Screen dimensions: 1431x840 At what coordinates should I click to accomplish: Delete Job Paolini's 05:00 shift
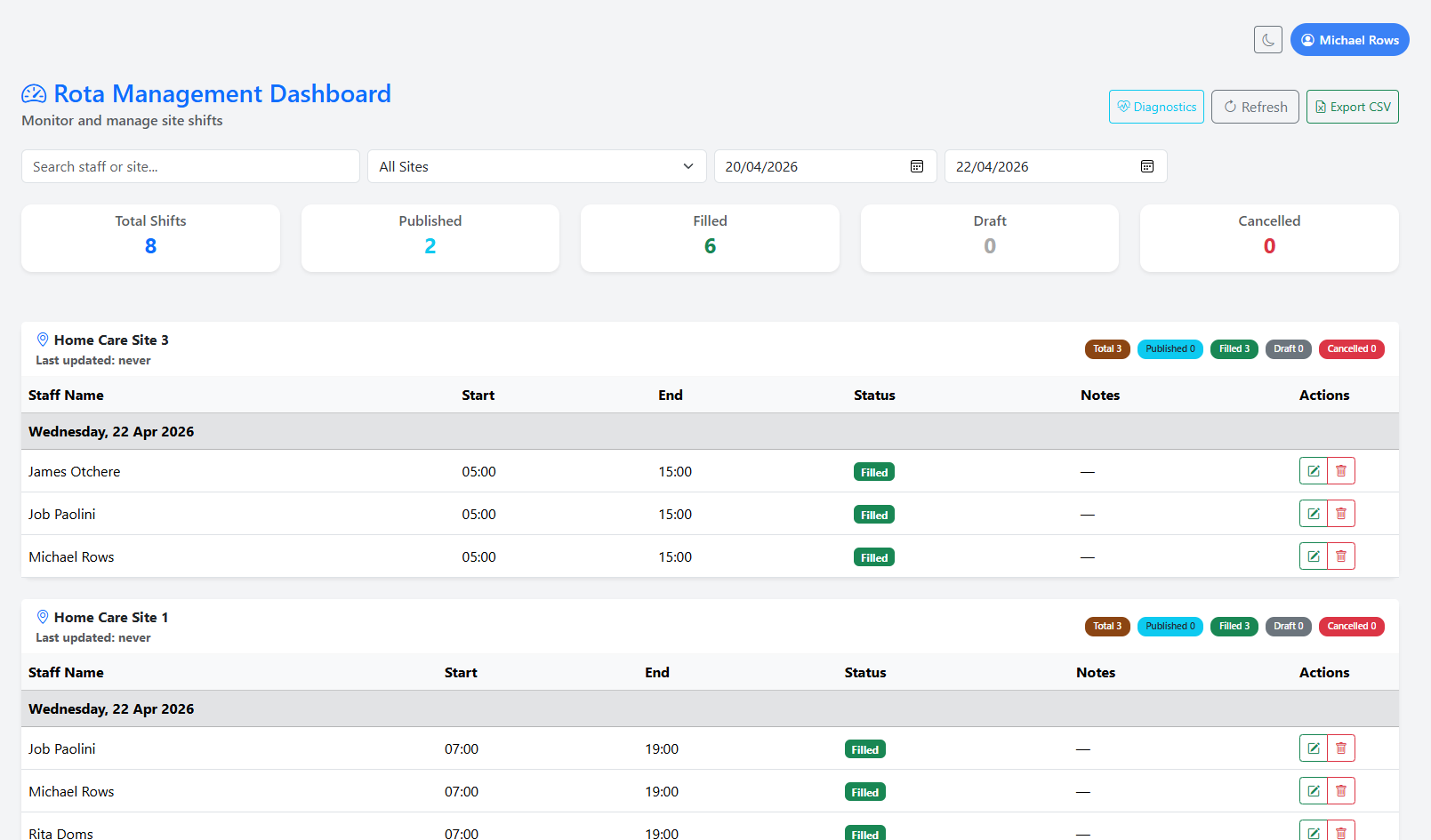(1341, 514)
